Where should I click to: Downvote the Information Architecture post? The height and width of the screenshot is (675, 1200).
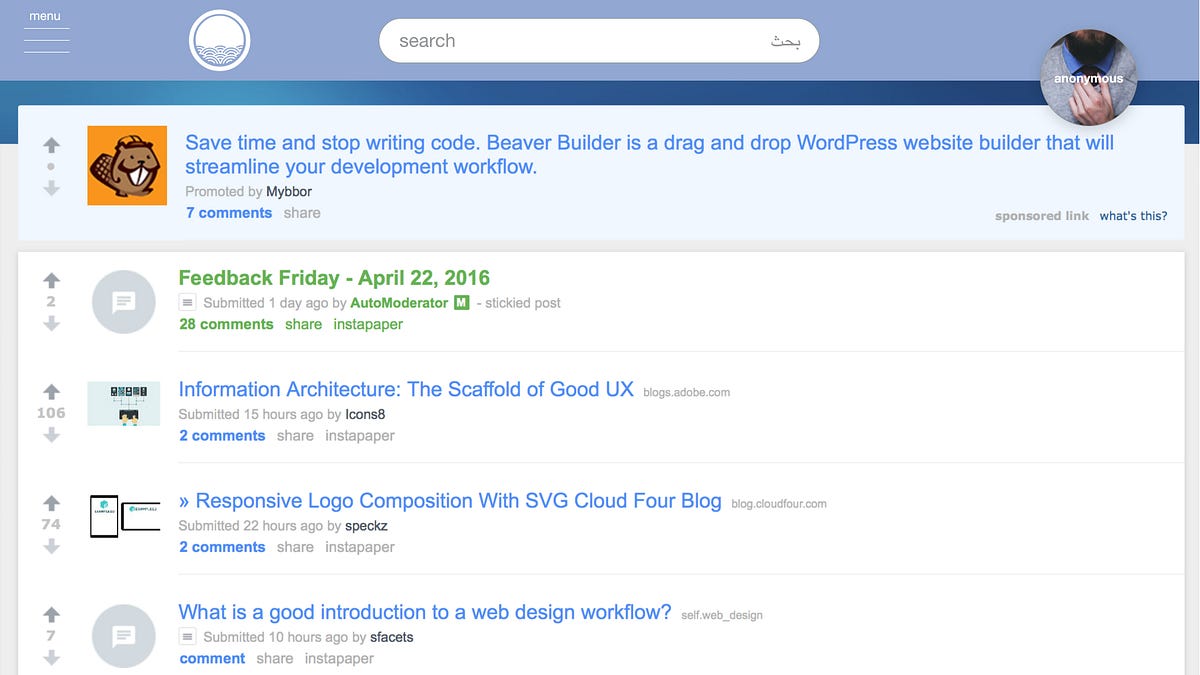click(52, 435)
